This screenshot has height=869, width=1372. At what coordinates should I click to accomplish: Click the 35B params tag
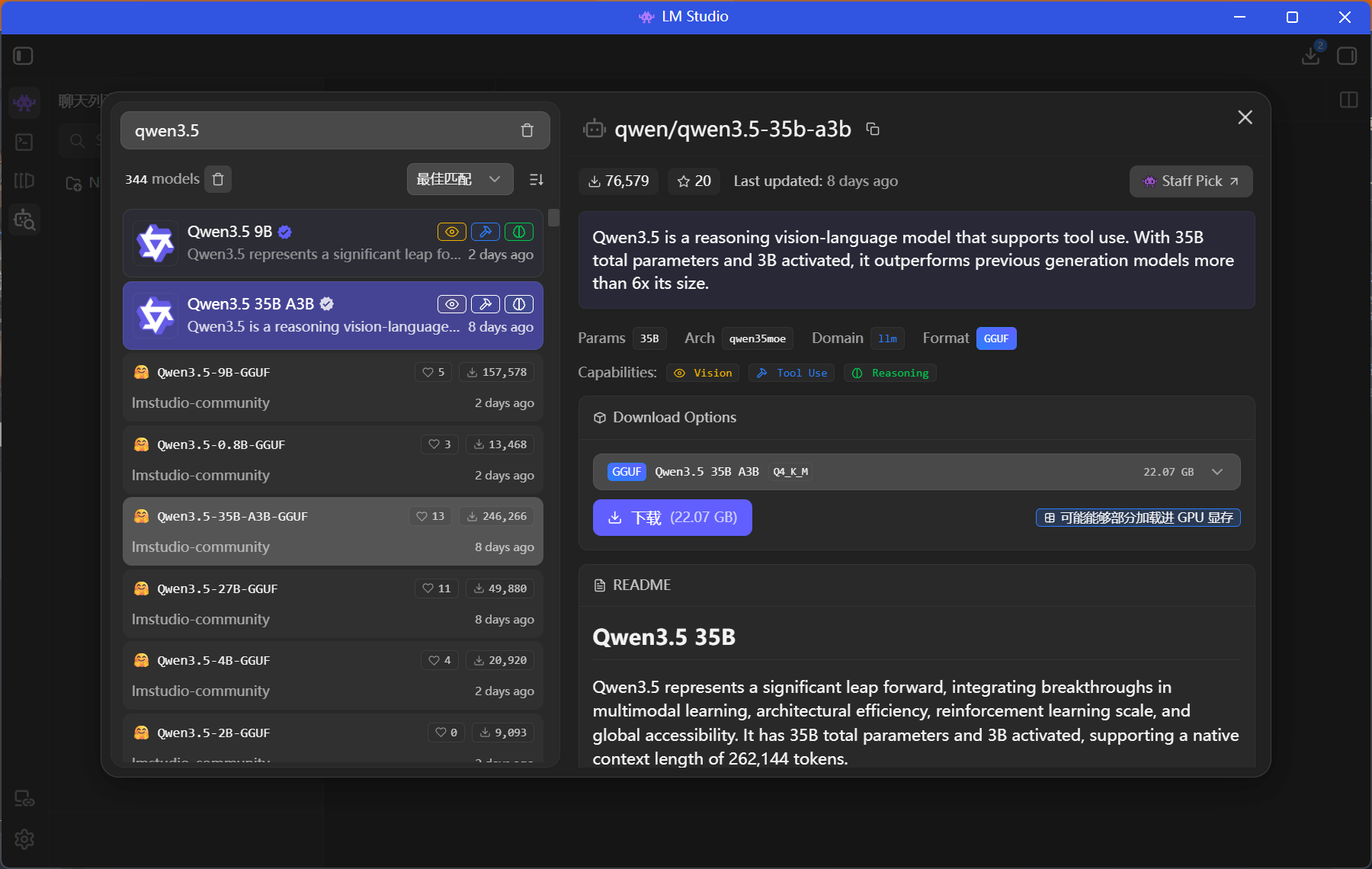[x=649, y=338]
